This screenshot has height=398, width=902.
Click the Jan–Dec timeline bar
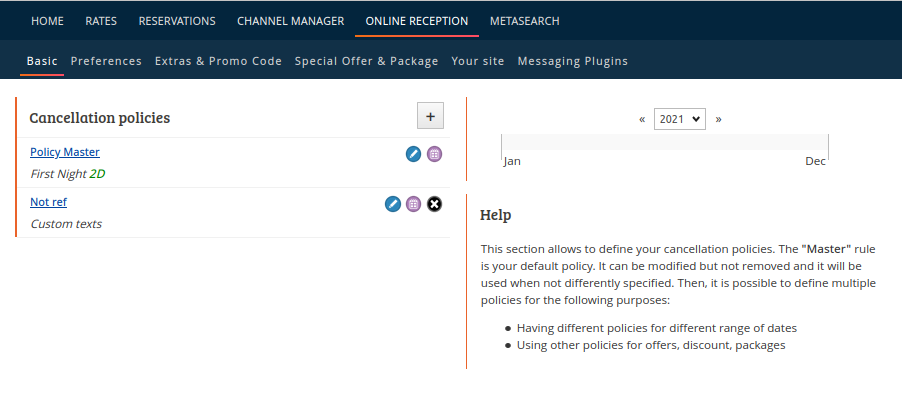(x=664, y=142)
